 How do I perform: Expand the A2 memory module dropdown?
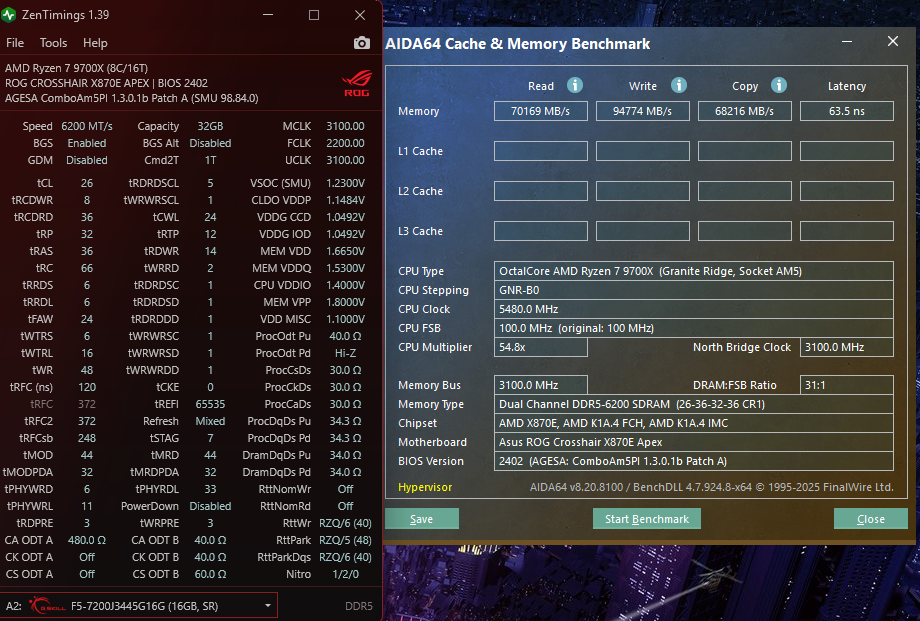(268, 605)
